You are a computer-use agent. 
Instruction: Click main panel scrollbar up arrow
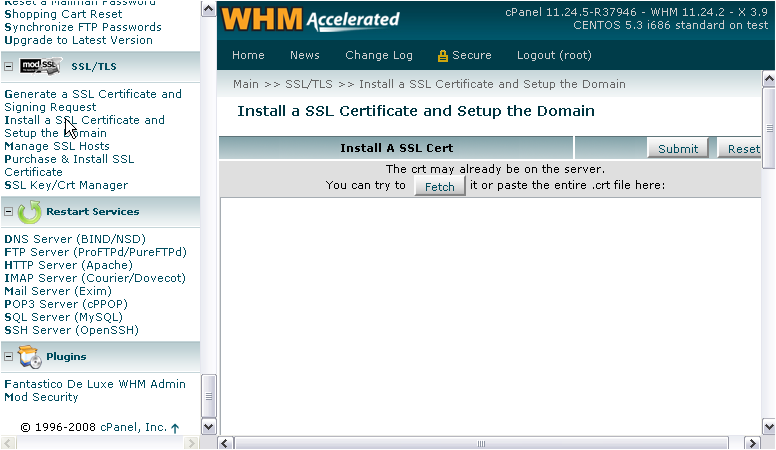coord(769,79)
